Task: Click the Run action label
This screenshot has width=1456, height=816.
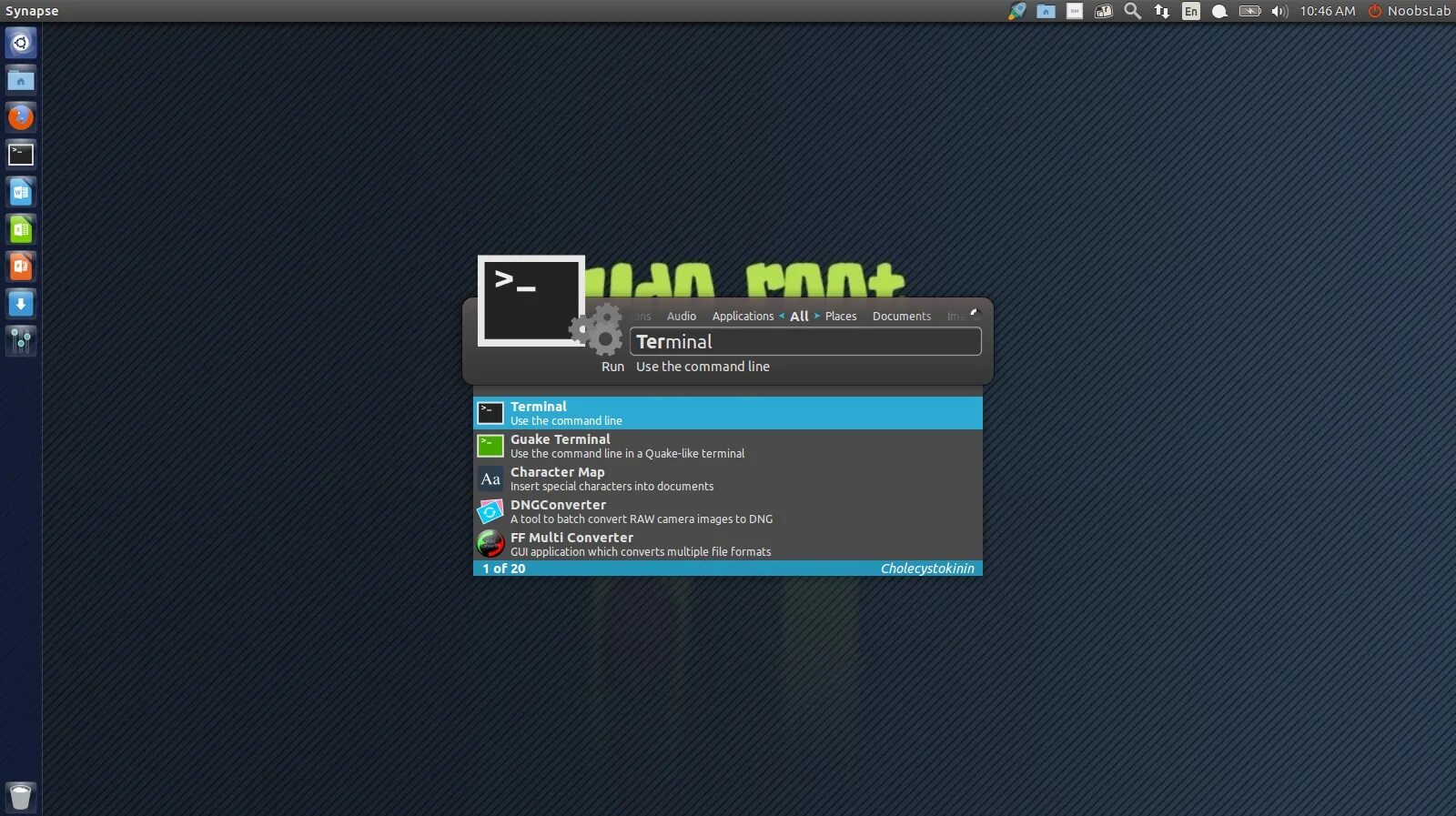Action: (x=612, y=367)
